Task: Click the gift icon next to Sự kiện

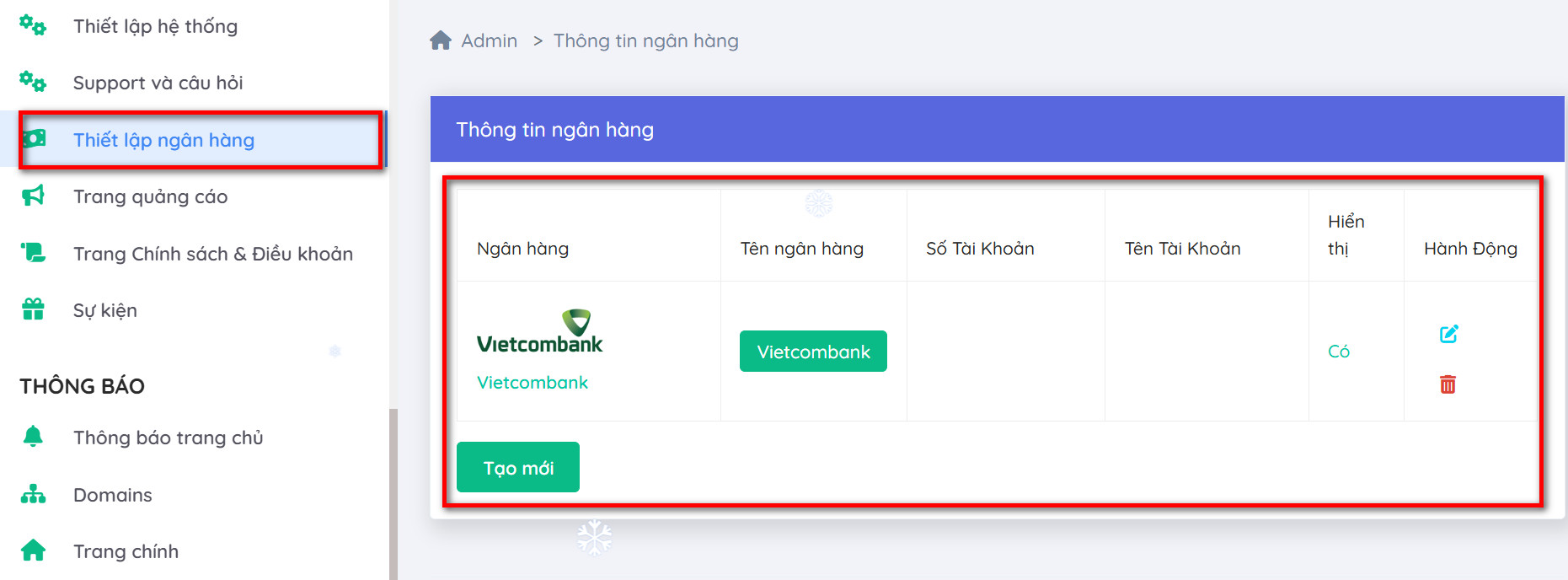Action: point(33,309)
